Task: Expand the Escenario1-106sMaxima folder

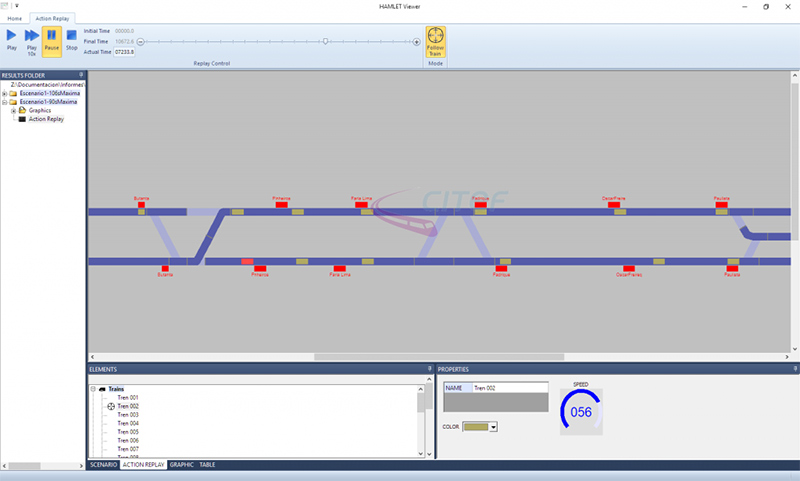Action: coord(5,93)
